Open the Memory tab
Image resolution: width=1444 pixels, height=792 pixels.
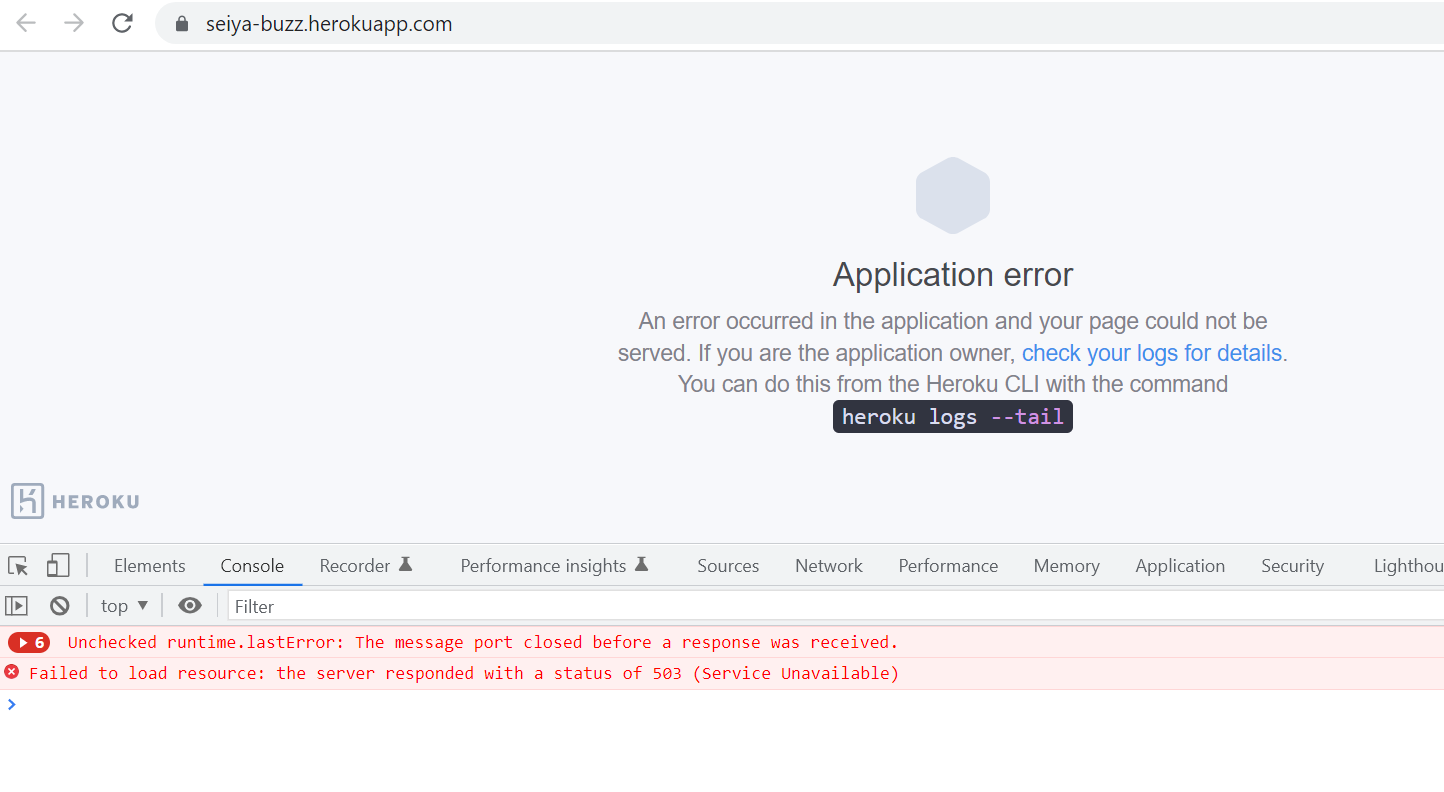(x=1067, y=566)
